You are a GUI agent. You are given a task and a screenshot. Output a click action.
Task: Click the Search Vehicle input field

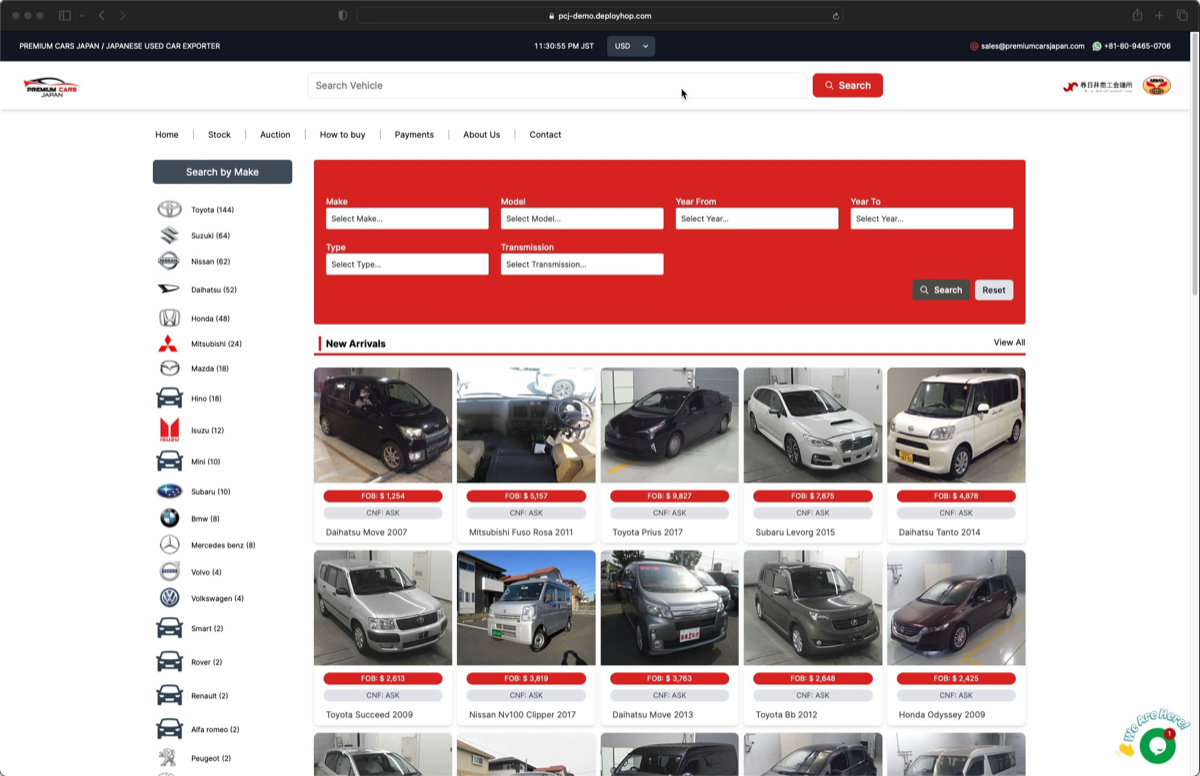(557, 86)
